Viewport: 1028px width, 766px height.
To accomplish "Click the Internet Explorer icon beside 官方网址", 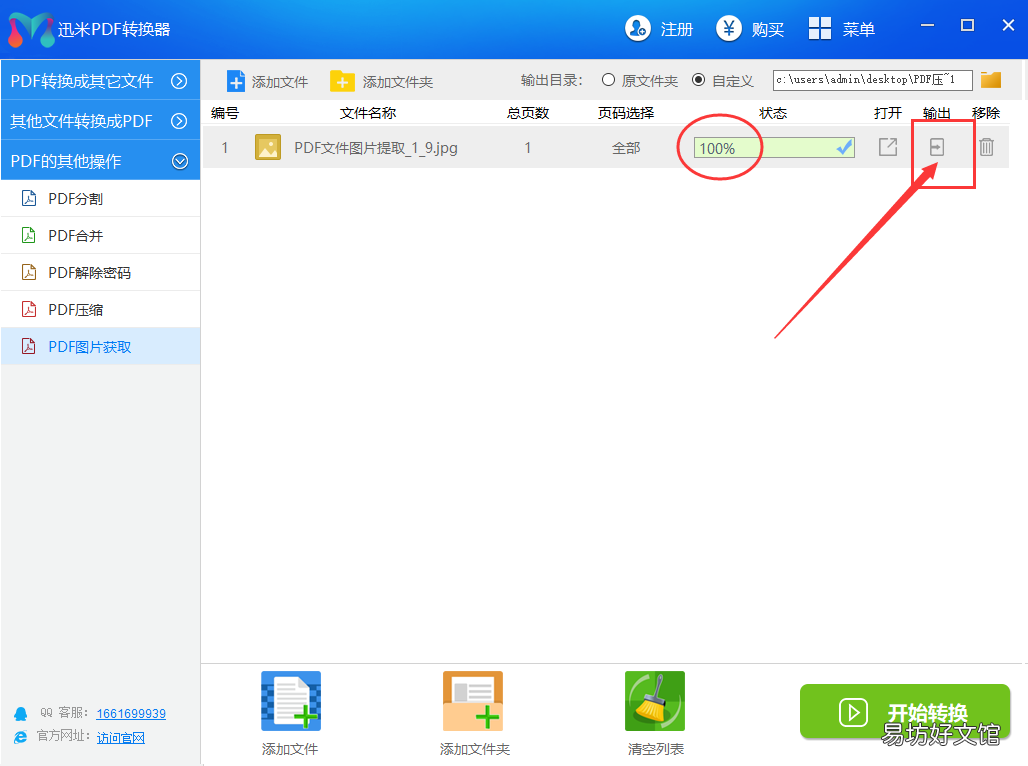I will pos(21,737).
